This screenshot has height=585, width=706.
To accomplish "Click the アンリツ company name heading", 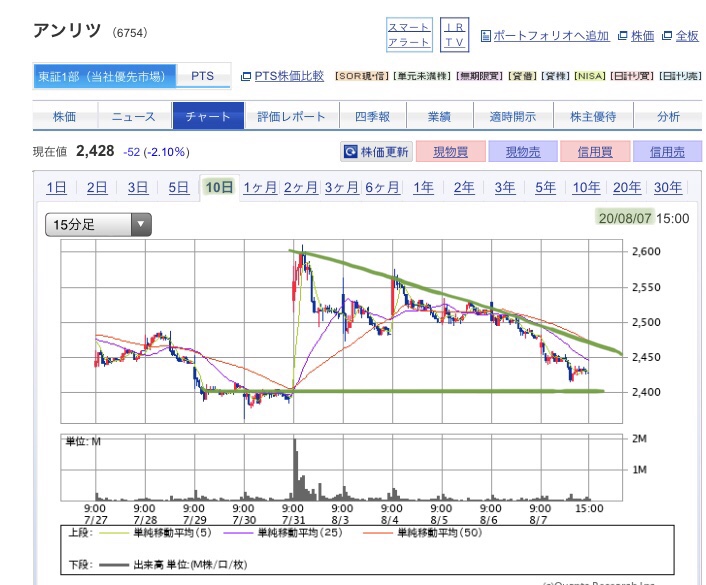I will (x=68, y=31).
